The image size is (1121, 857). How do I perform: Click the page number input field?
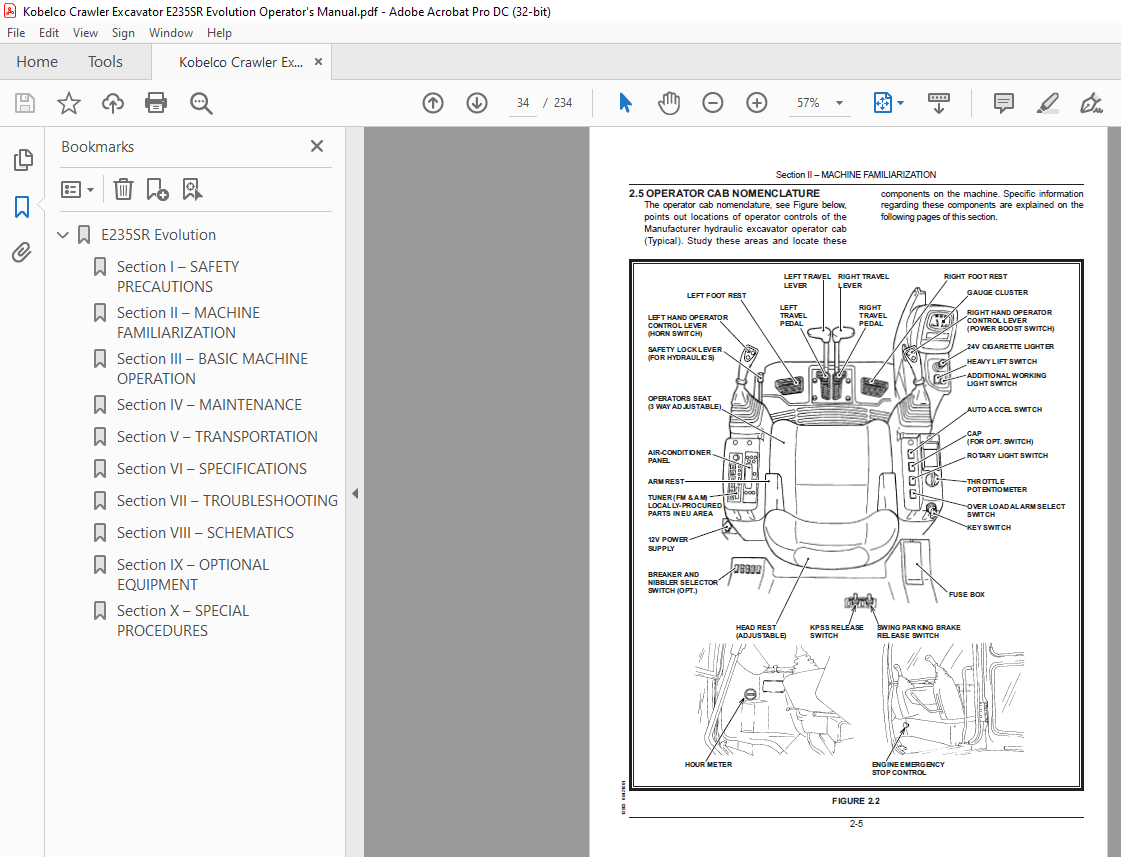coord(523,103)
